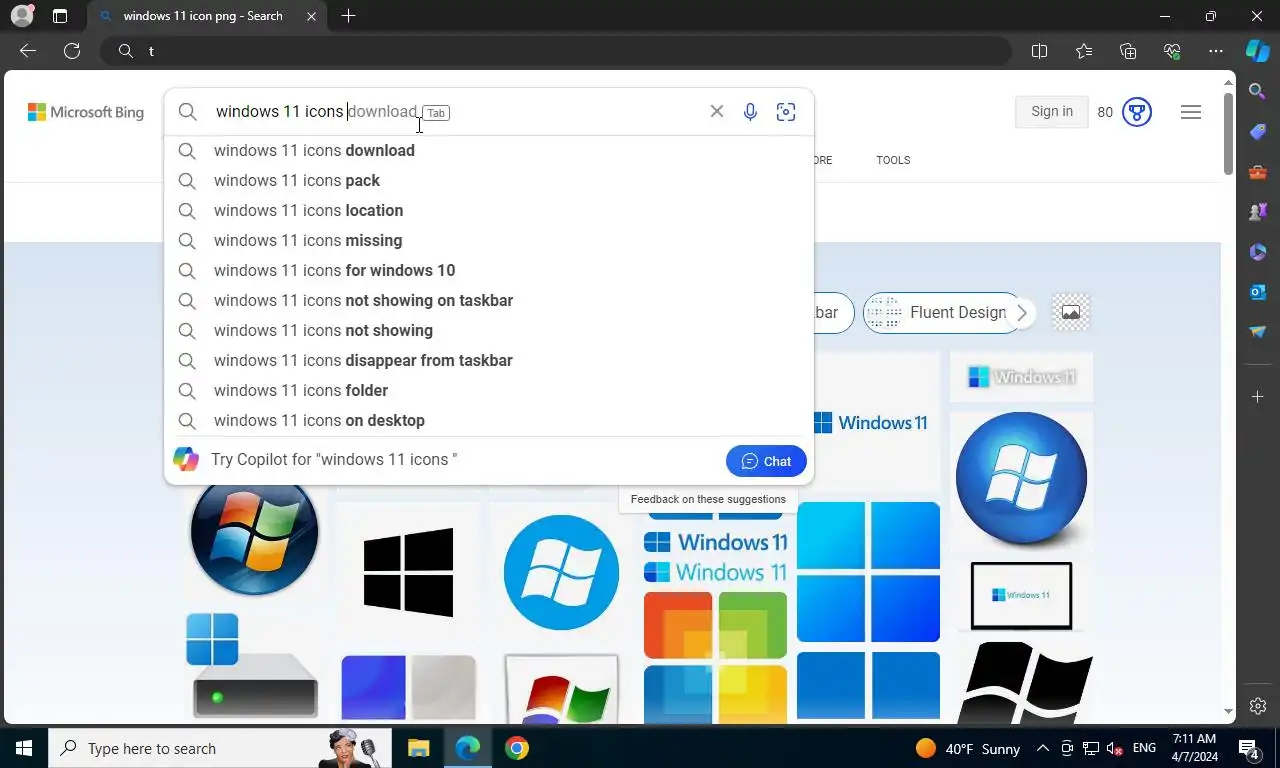This screenshot has width=1280, height=768.
Task: Show hidden tray icons chevron
Action: 1043,748
